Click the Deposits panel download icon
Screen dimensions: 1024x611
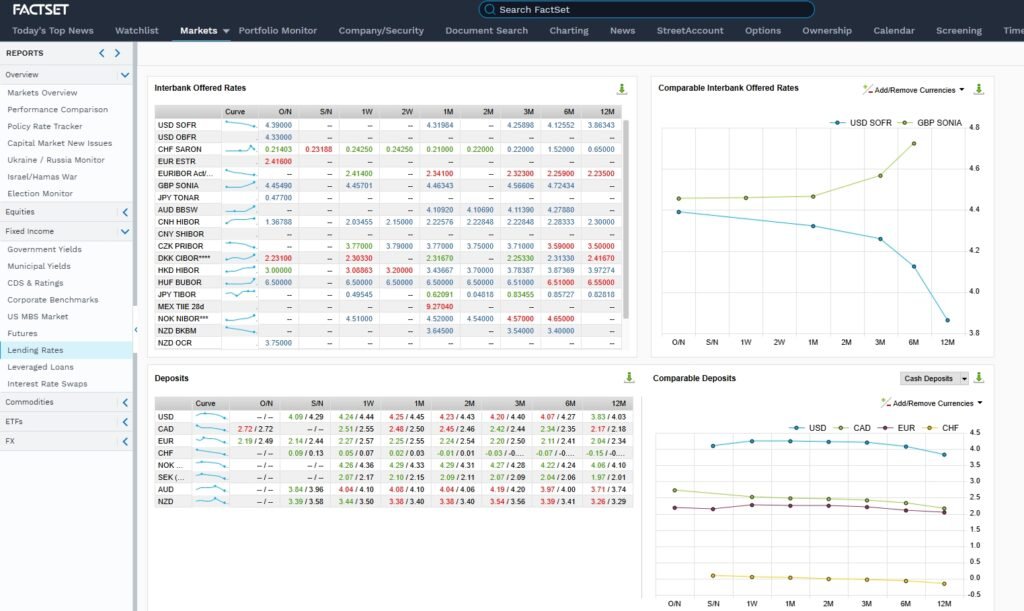coord(629,378)
